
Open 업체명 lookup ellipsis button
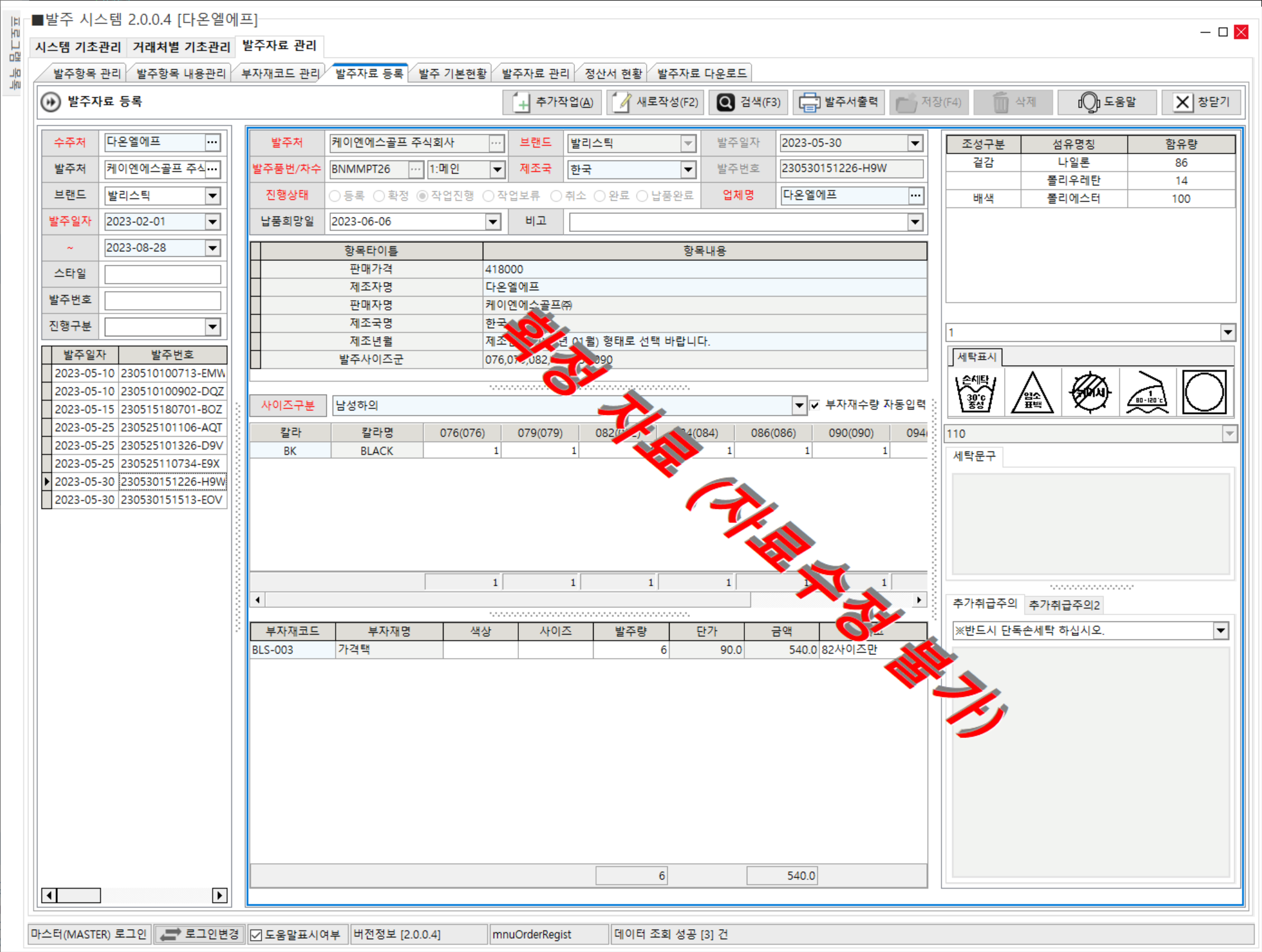tap(915, 195)
